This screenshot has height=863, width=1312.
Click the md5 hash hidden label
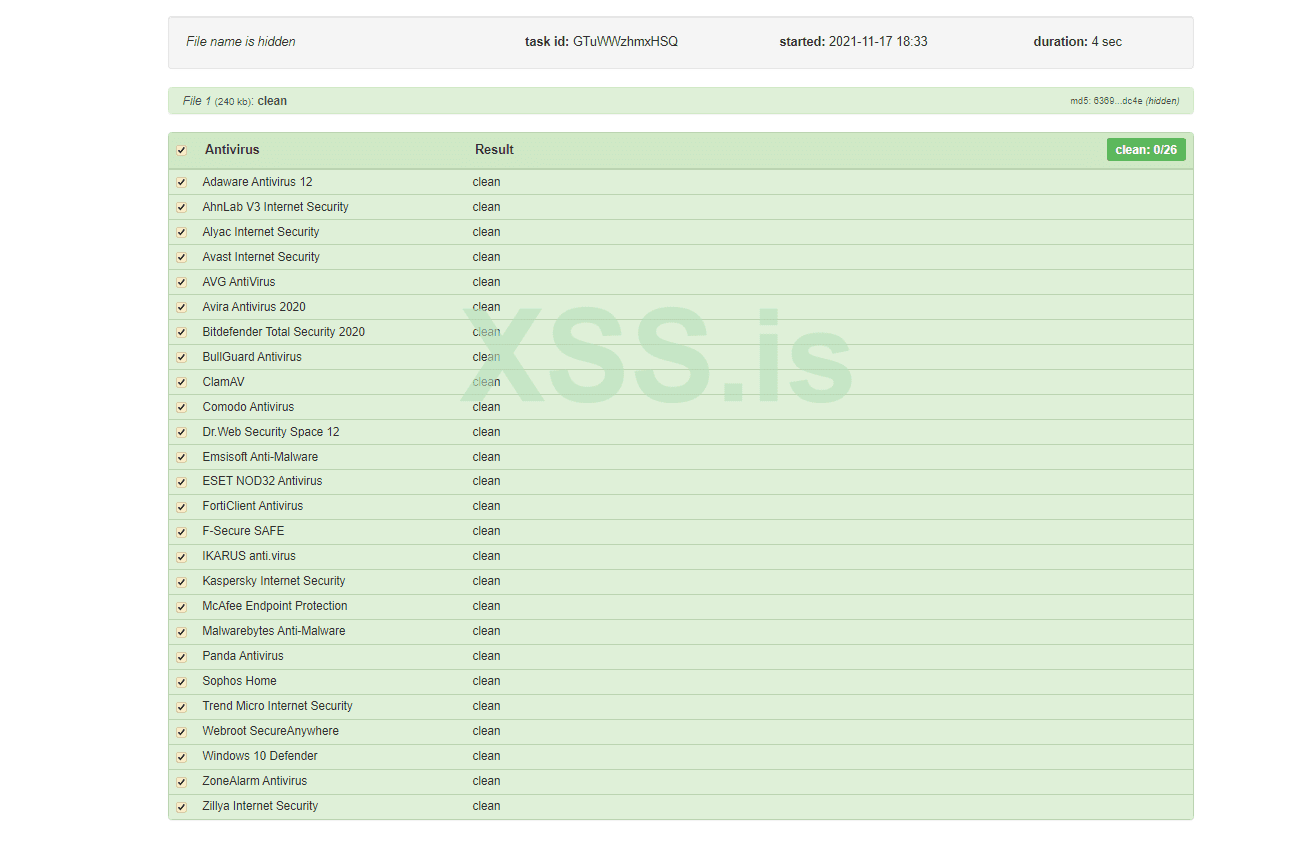(1124, 101)
